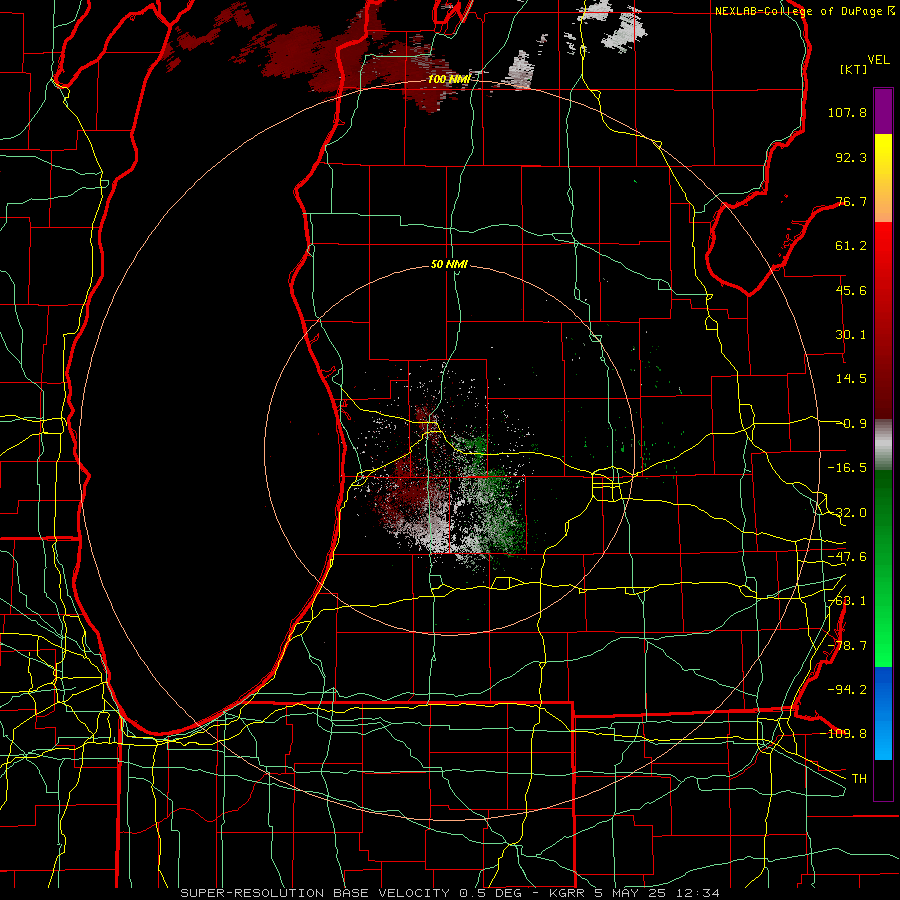This screenshot has height=900, width=900.
Task: Click the -78.7 velocity scale value
Action: pos(847,646)
